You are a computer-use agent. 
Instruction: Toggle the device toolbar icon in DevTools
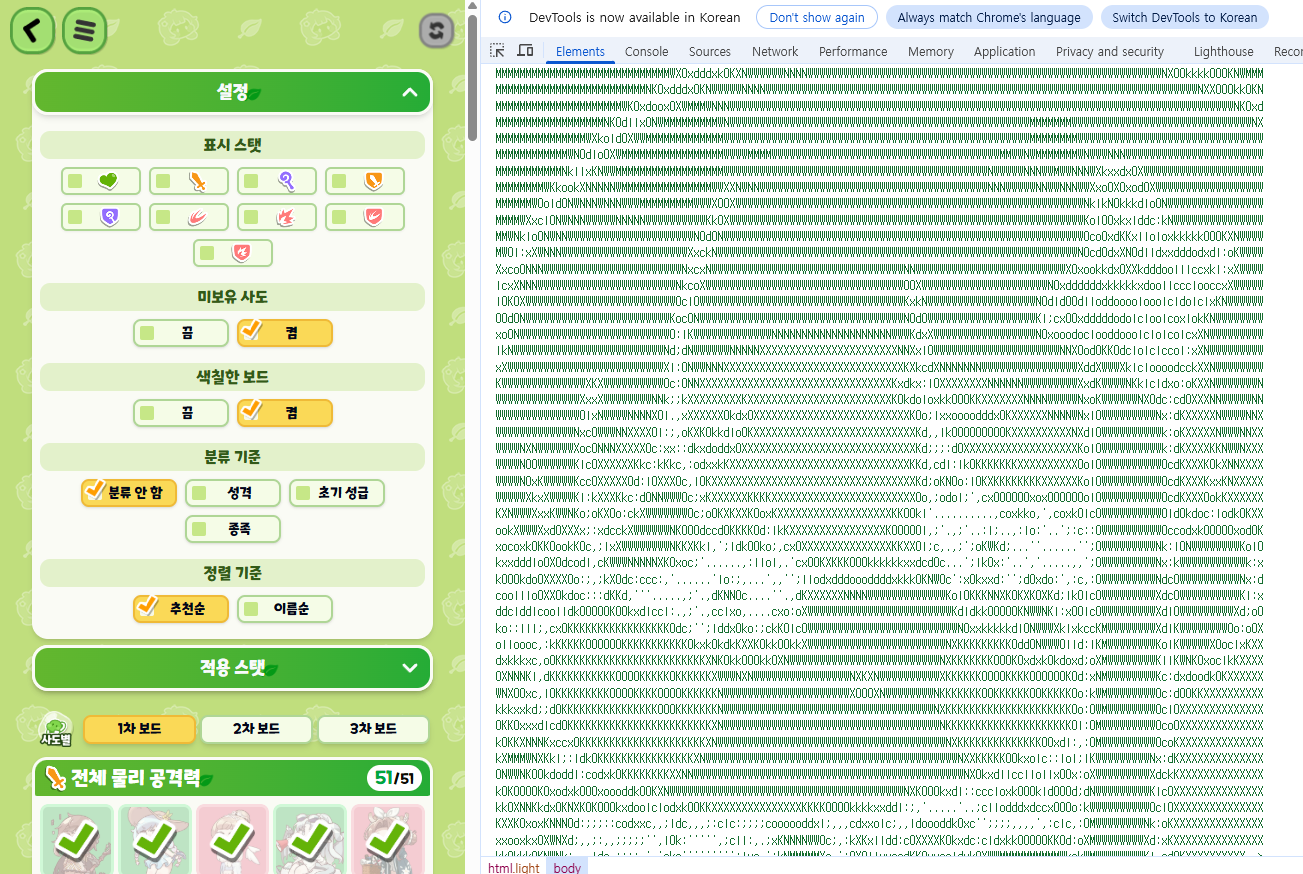tap(525, 51)
